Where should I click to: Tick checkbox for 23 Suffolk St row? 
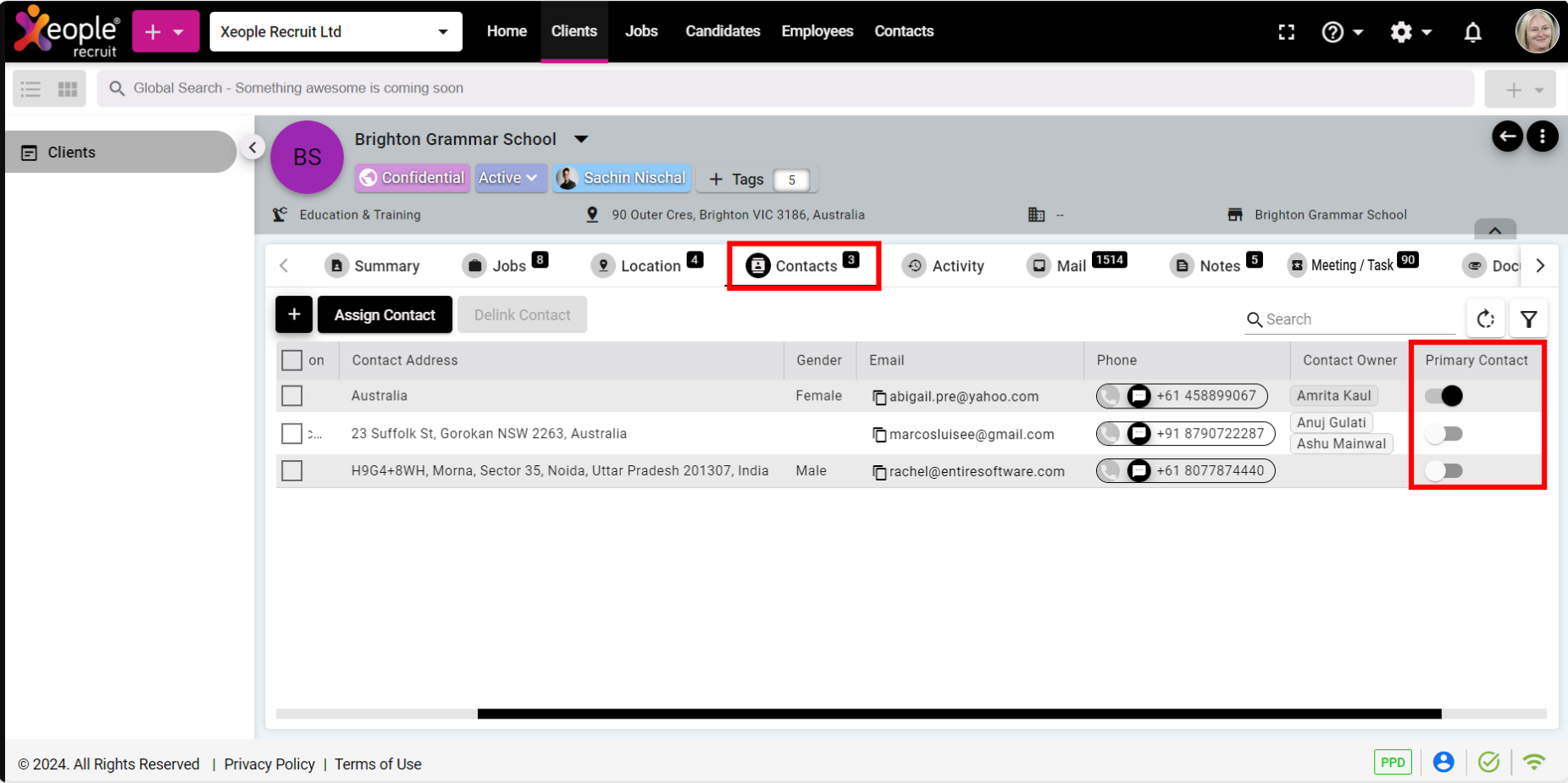(291, 433)
